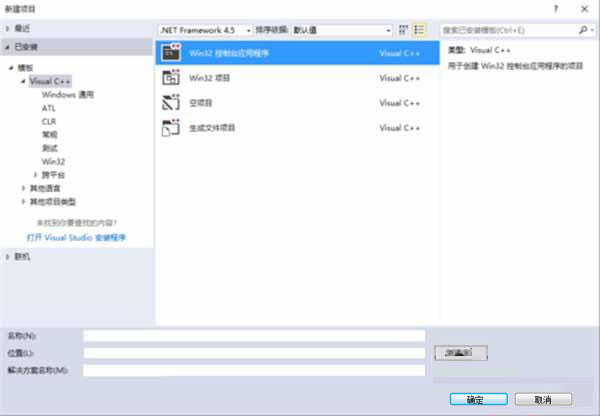Select Visual C++ in the template tree
The image size is (600, 416).
click(50, 81)
